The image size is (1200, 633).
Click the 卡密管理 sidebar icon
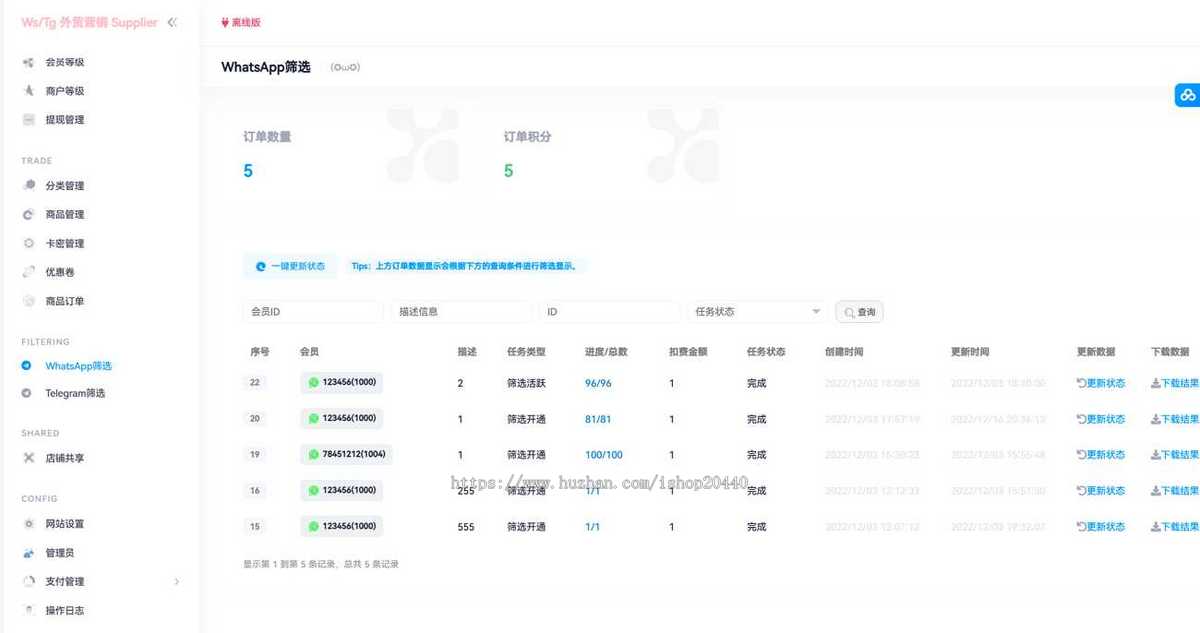(x=29, y=244)
